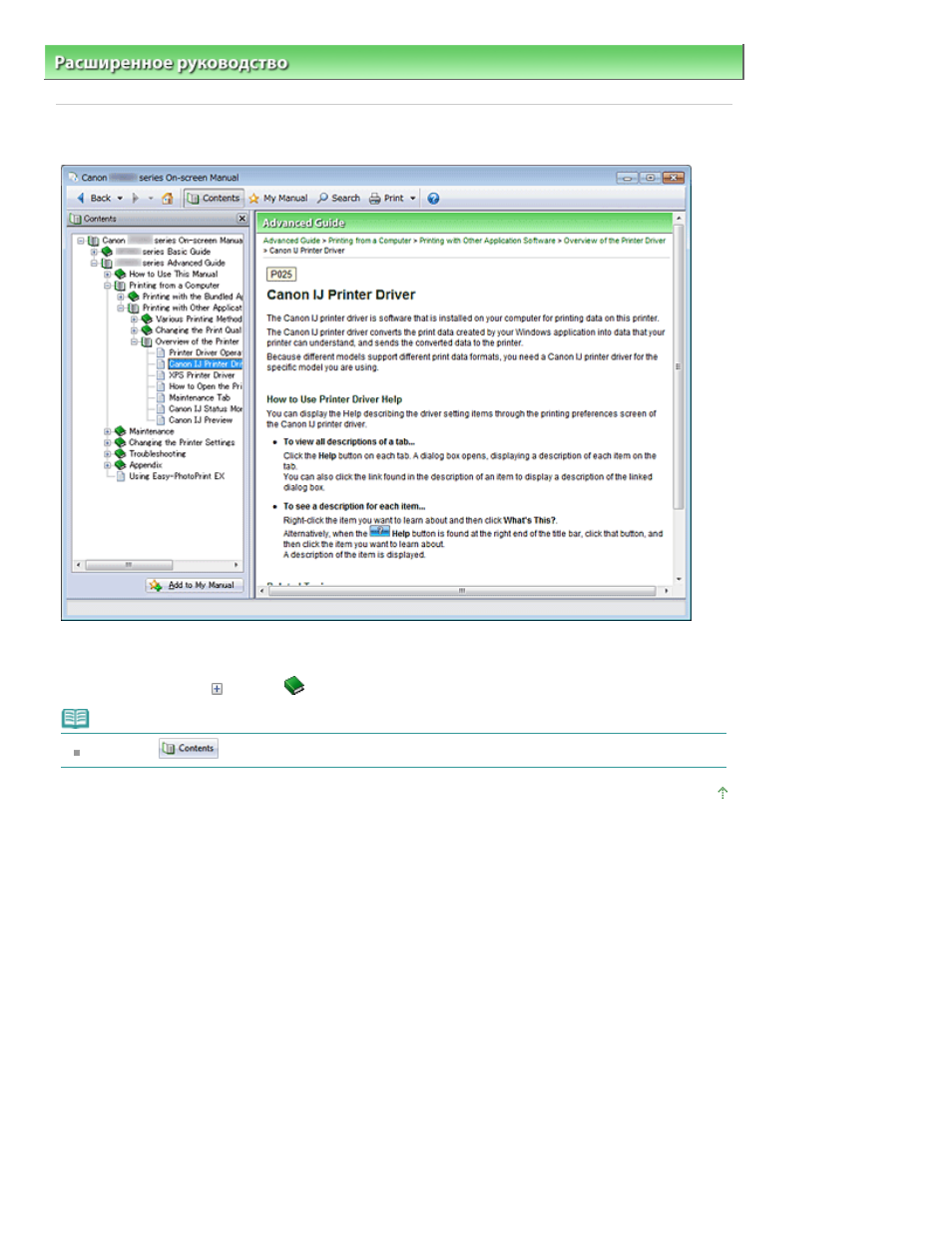Click the page icon beside Using Easy-PhotoPrint EX

pyautogui.click(x=121, y=476)
